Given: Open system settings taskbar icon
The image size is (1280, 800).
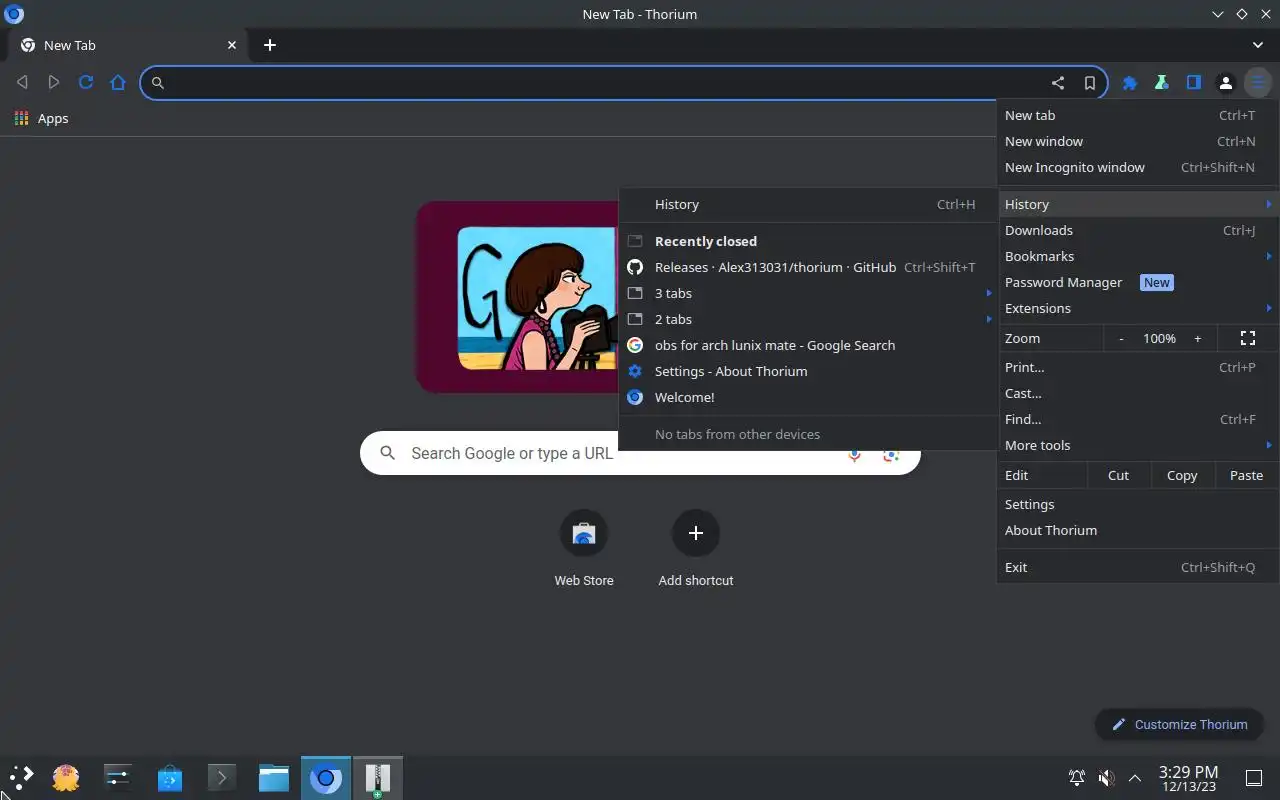Looking at the screenshot, I should pos(118,777).
